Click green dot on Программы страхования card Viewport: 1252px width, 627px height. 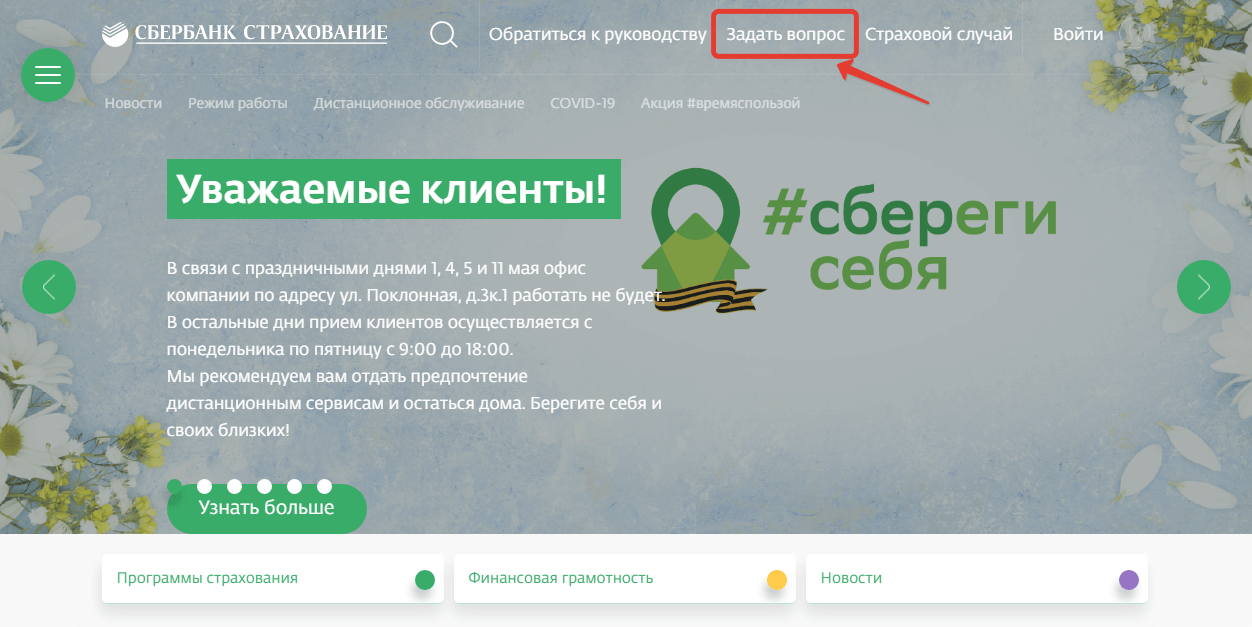pos(425,579)
